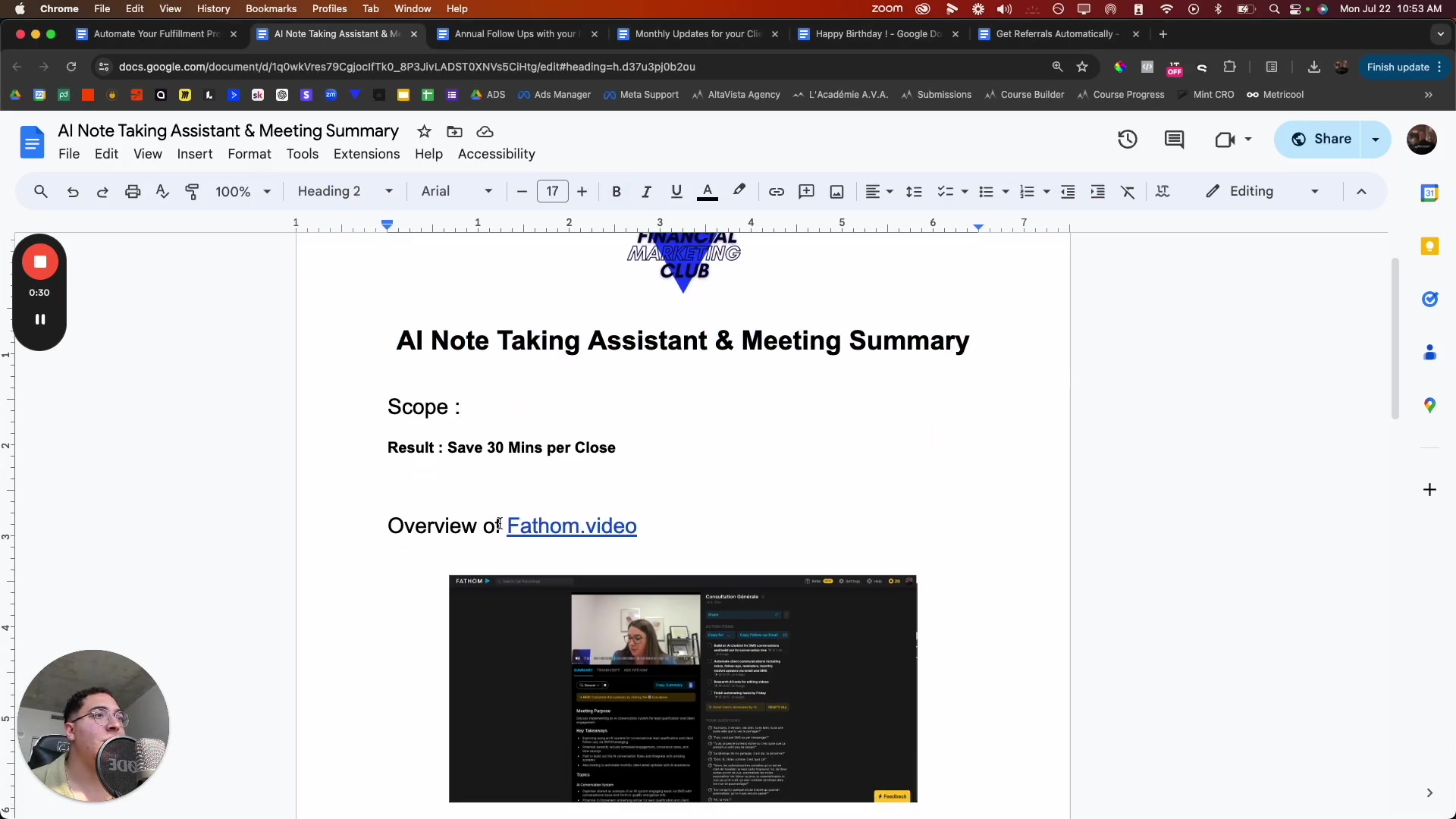
Task: Pause the screen recording
Action: pos(40,319)
